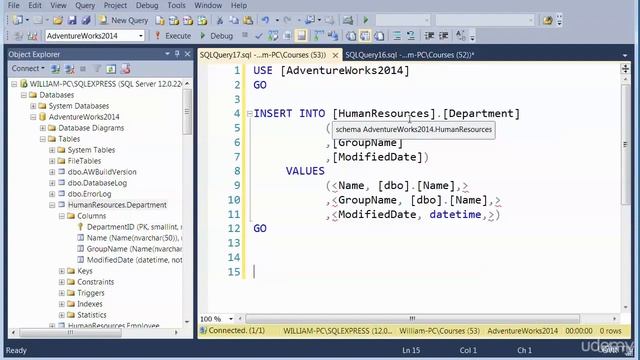Image resolution: width=640 pixels, height=360 pixels.
Task: Click the Open File folder icon
Action: pos(58,20)
